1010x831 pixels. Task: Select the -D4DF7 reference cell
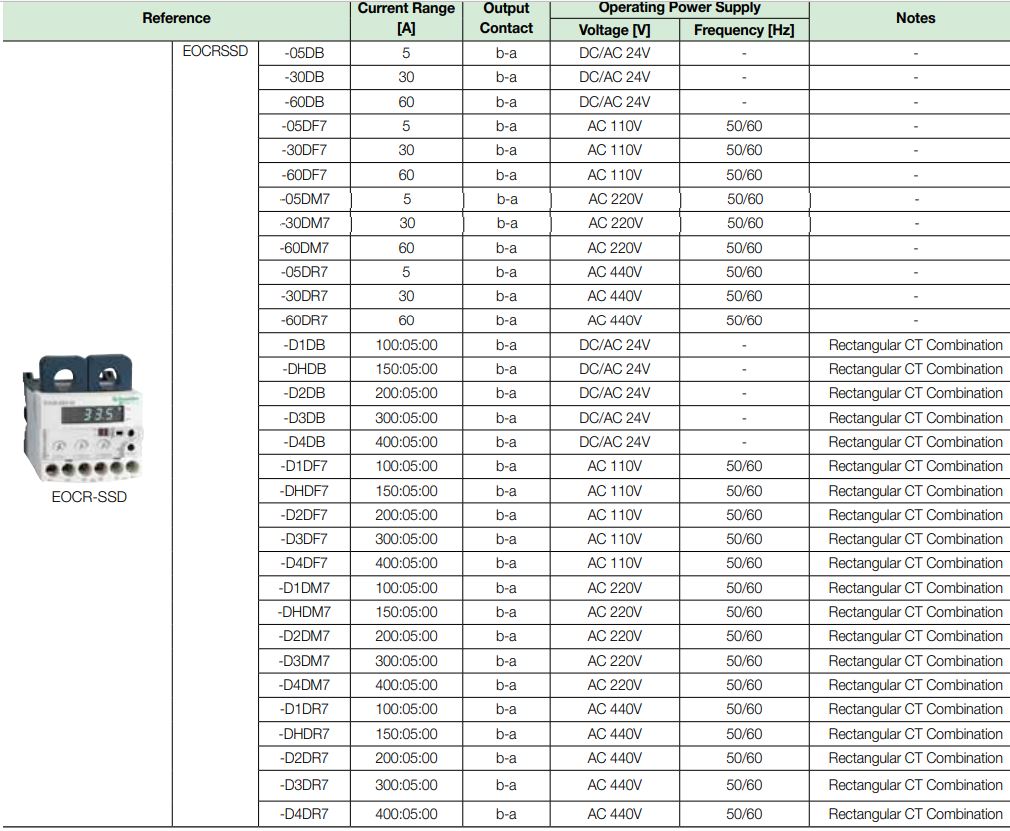pos(304,563)
